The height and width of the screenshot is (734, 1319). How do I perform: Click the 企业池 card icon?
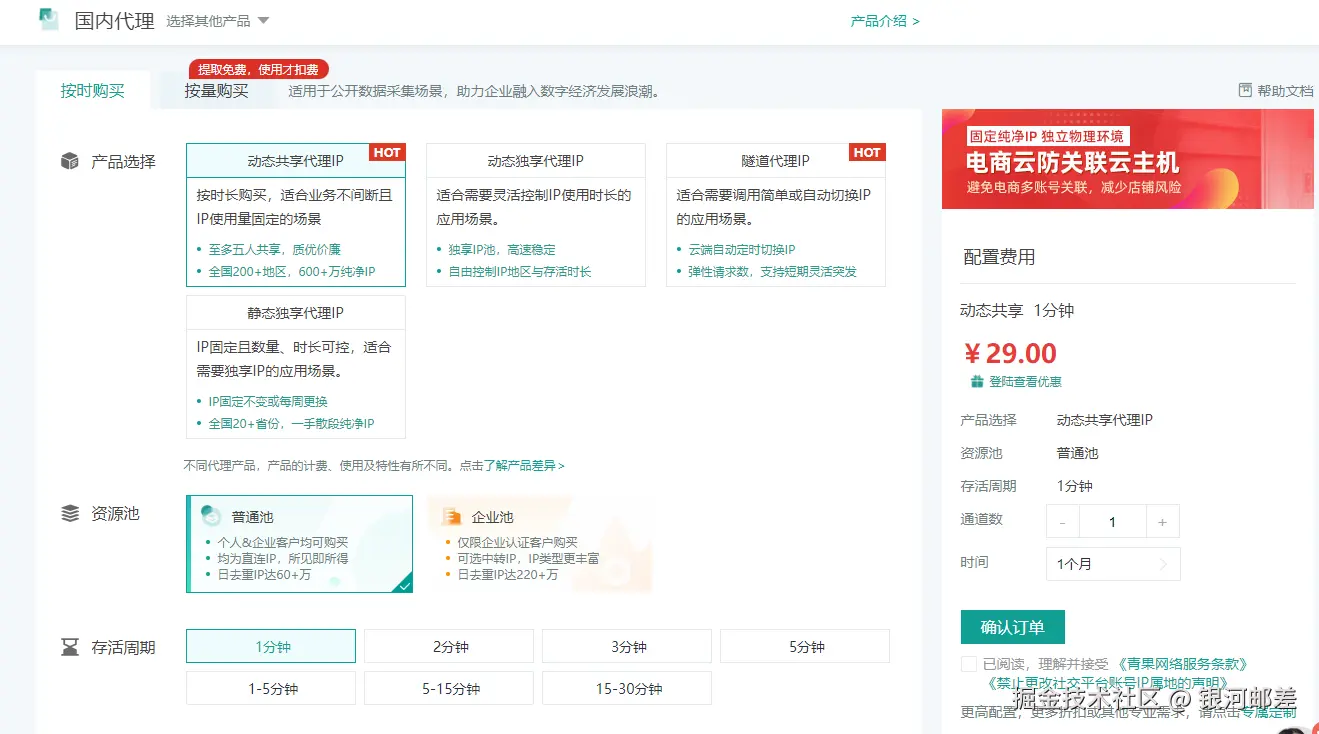click(x=452, y=516)
